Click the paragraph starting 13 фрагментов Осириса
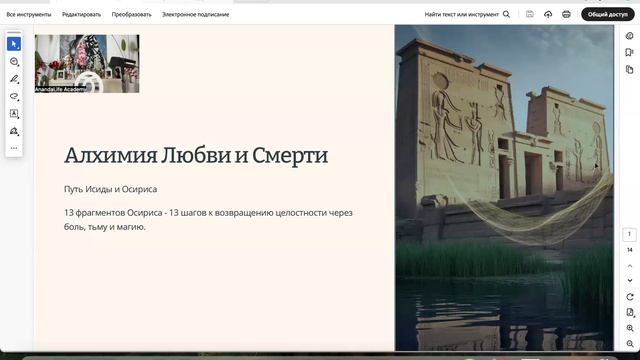 208,220
